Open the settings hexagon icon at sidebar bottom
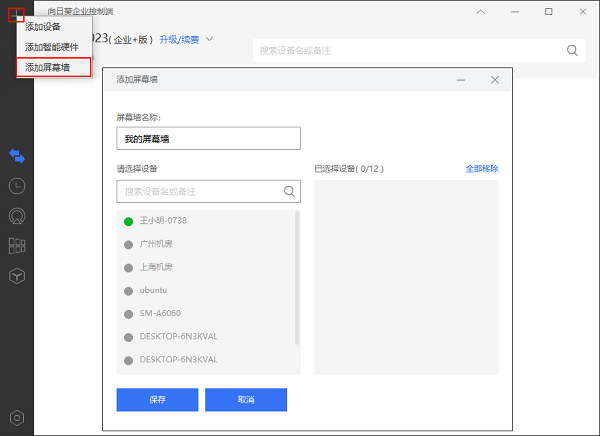The height and width of the screenshot is (436, 600). click(17, 418)
